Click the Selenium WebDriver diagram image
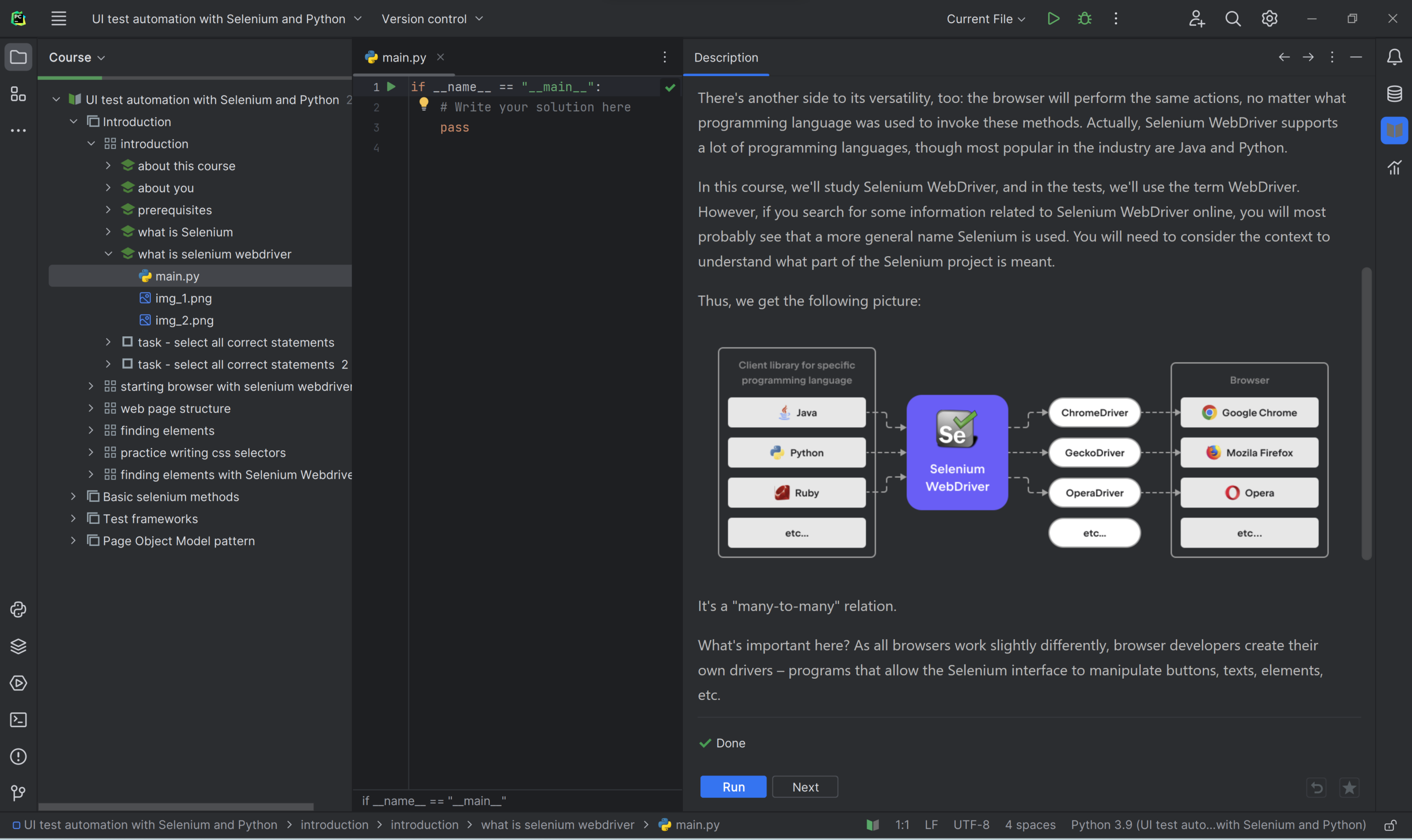1412x840 pixels. [1023, 453]
